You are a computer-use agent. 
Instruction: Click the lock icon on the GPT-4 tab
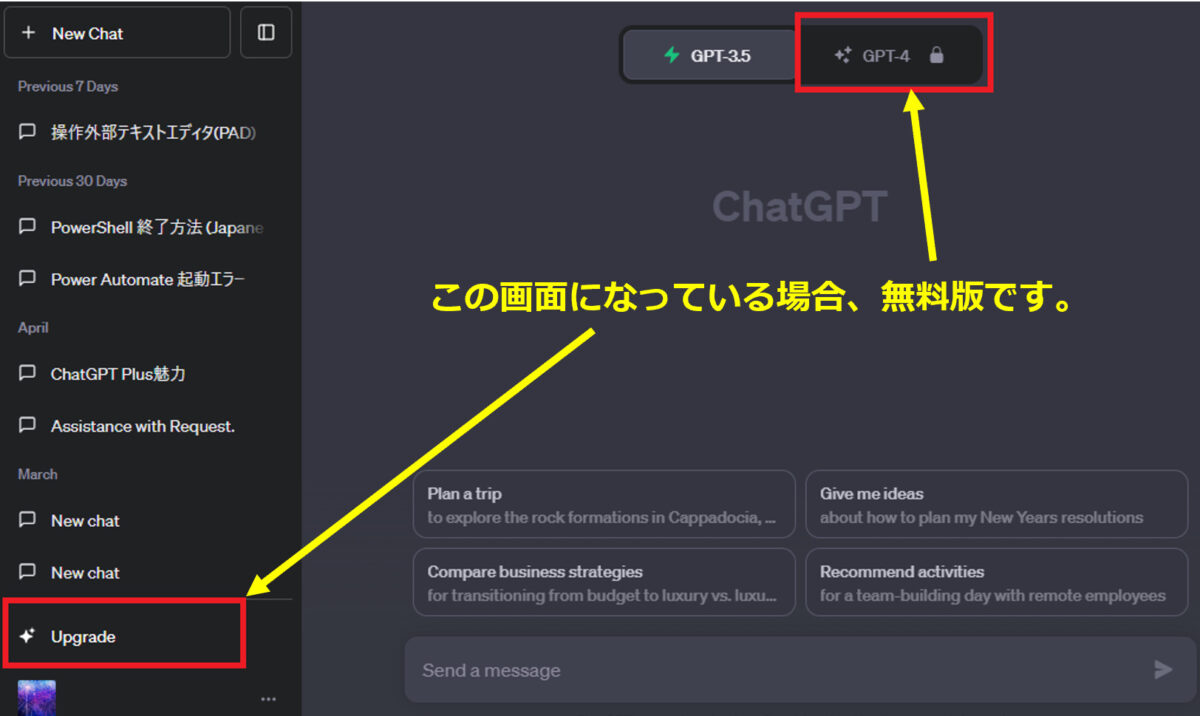pyautogui.click(x=936, y=55)
